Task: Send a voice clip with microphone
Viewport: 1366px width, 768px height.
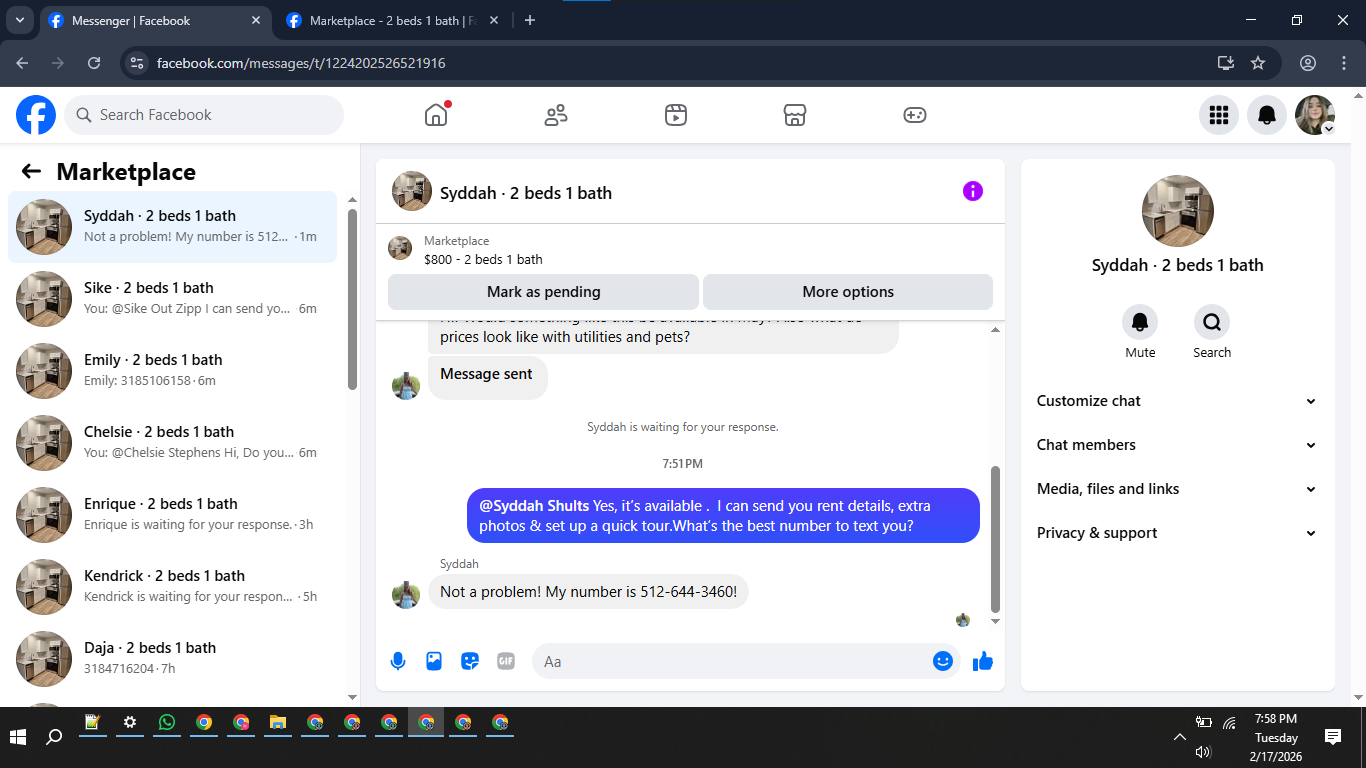Action: click(x=398, y=661)
